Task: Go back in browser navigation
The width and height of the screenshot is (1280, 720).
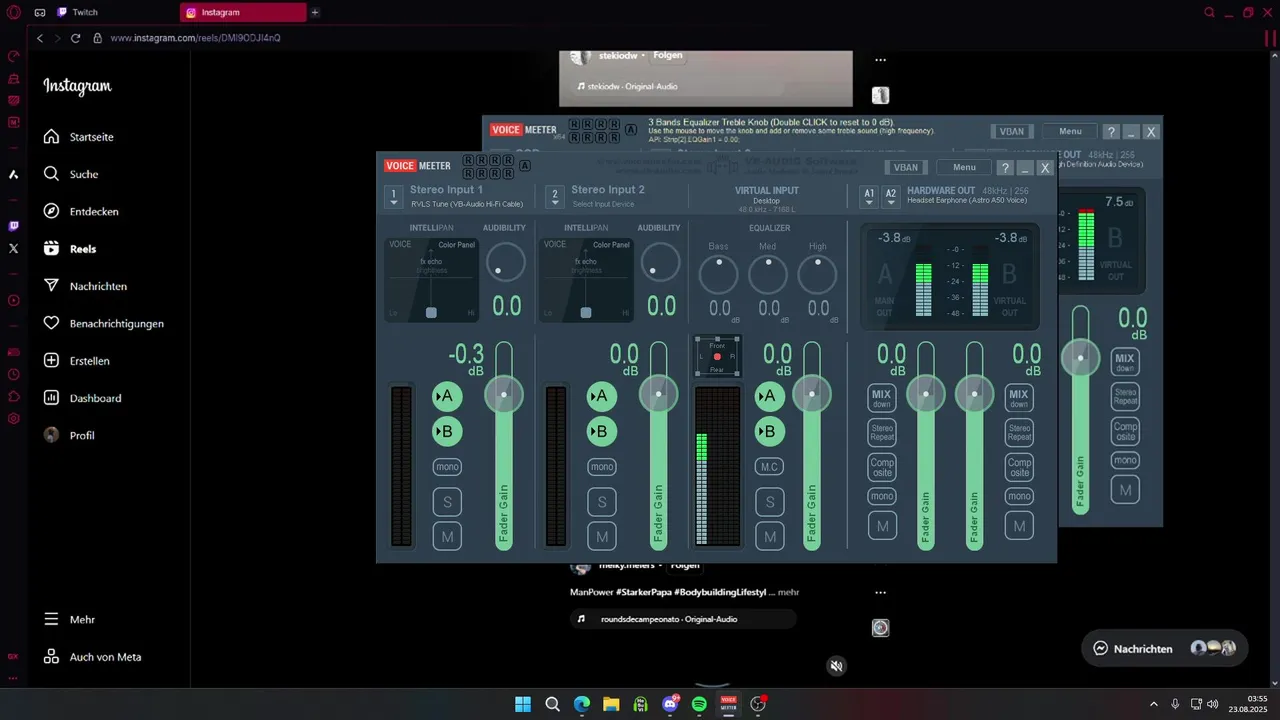Action: [x=40, y=38]
